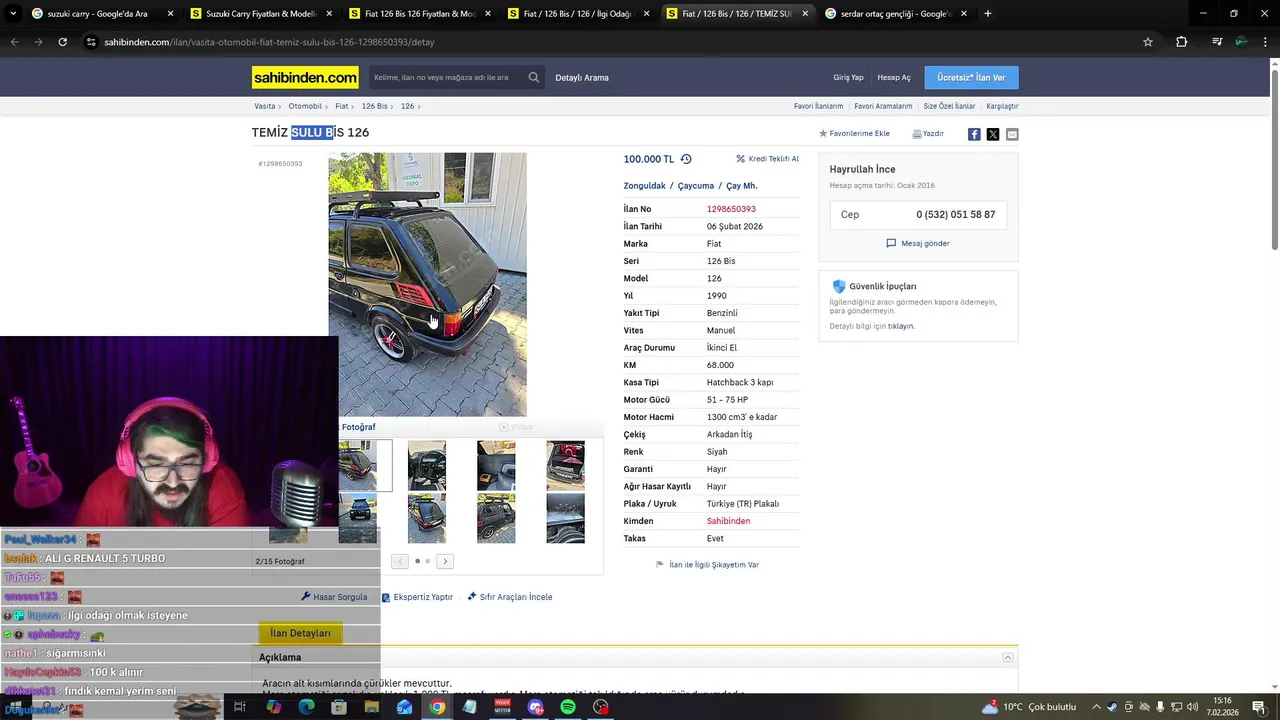Click the browser address bar URL
The image size is (1280, 720).
pyautogui.click(x=269, y=42)
